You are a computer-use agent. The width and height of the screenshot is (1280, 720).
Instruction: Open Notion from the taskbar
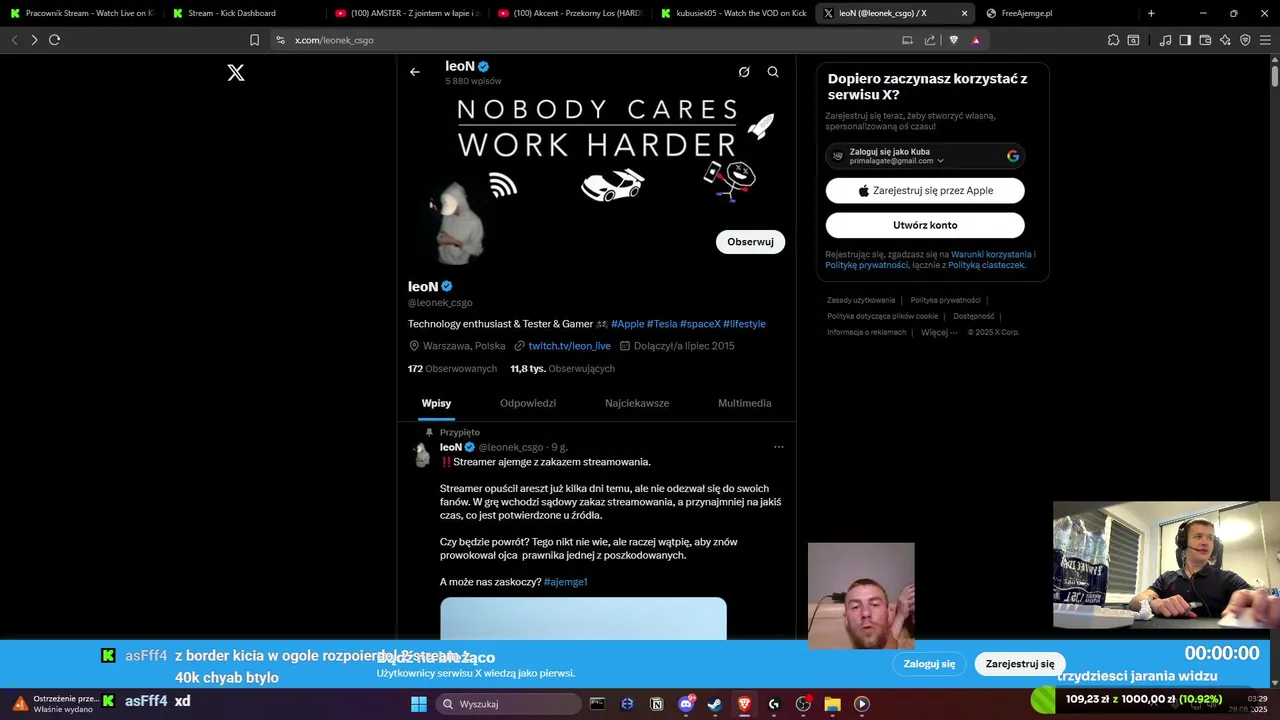(x=656, y=704)
